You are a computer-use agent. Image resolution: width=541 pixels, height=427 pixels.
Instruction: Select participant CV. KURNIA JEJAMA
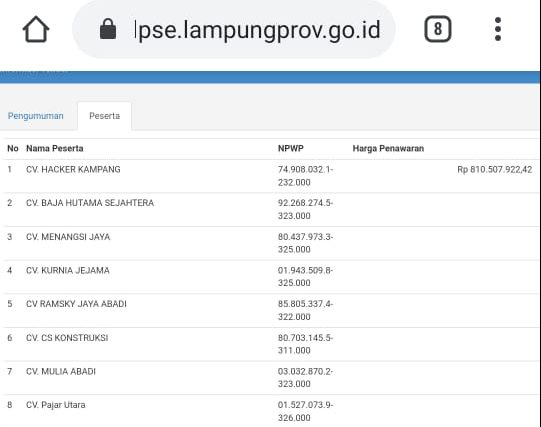(x=68, y=270)
